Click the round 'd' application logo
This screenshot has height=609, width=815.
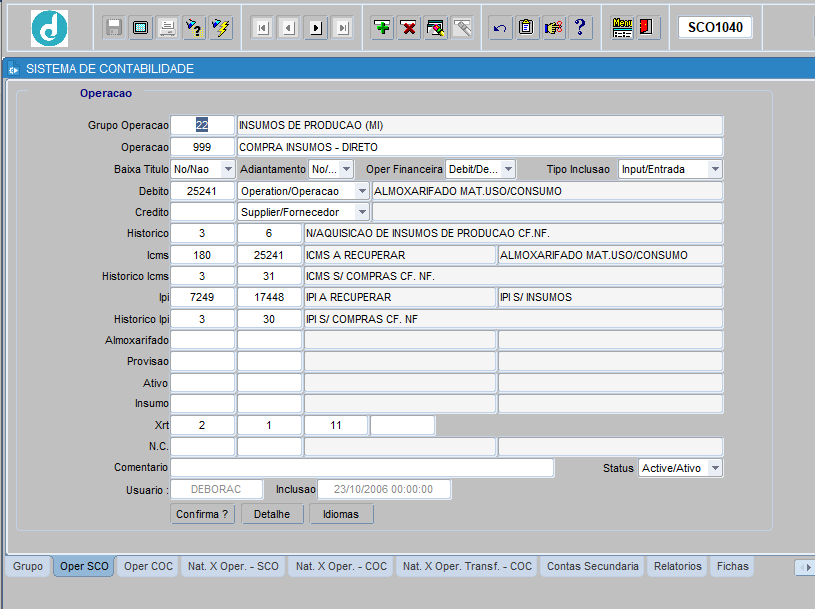[x=49, y=29]
